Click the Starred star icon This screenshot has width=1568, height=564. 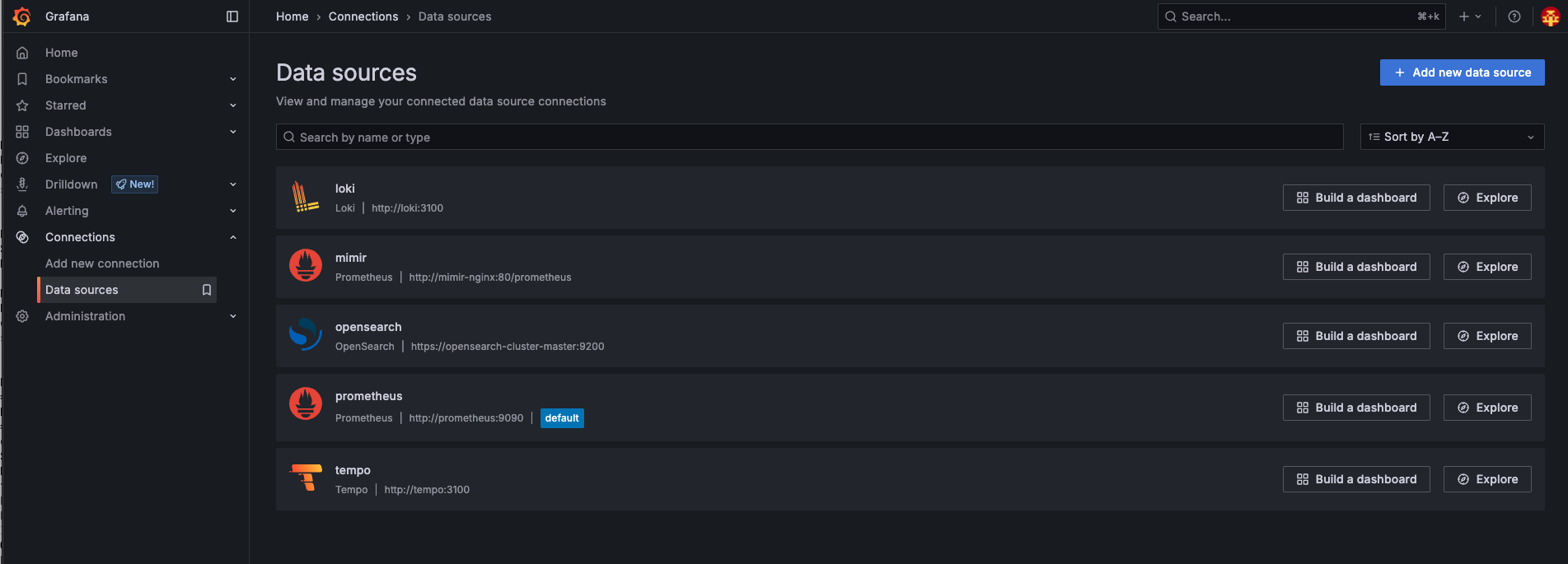coord(22,105)
